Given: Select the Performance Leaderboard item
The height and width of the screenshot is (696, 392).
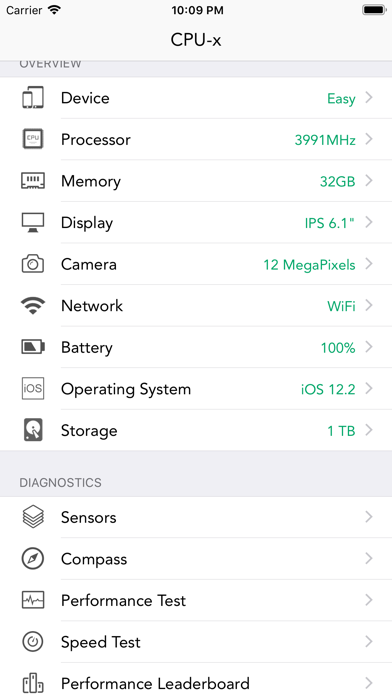Looking at the screenshot, I should click(x=196, y=679).
